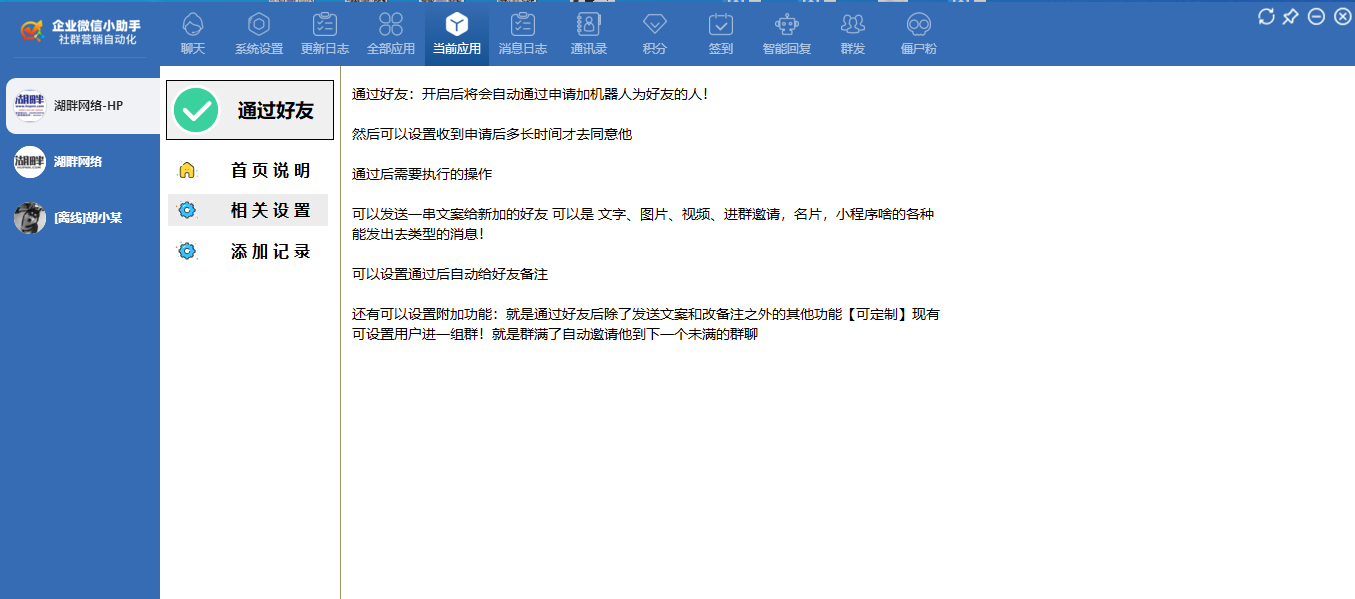Click the refresh icon in the titlebar
The width and height of the screenshot is (1355, 599).
[1265, 16]
